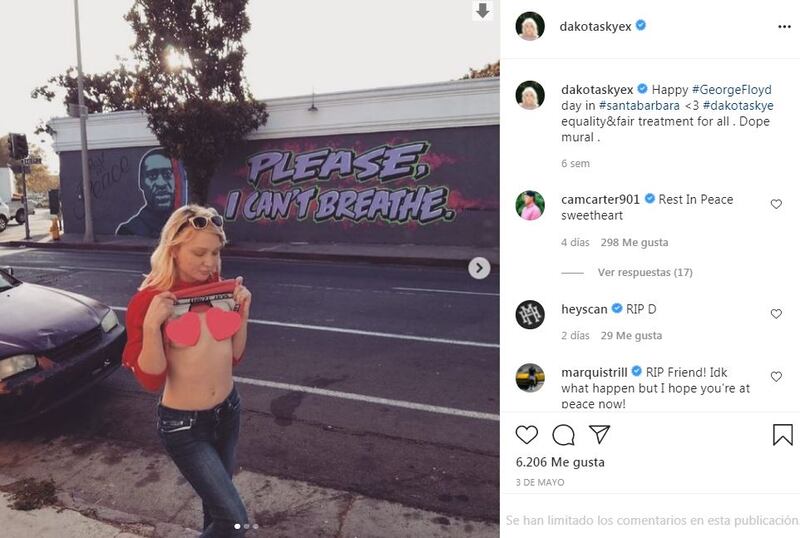Expand Ver respuestas (17) replies
Viewport: 800px width, 538px height.
(645, 273)
